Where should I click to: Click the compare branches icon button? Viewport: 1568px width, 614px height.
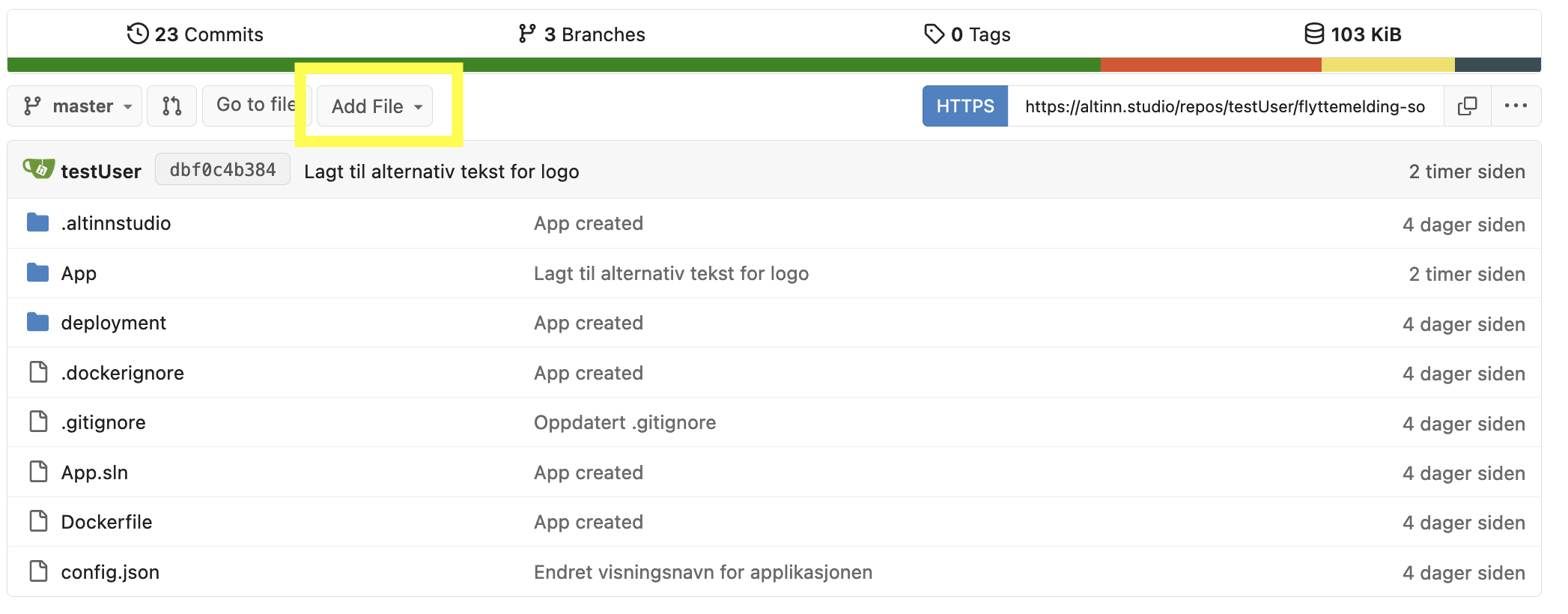(x=171, y=106)
